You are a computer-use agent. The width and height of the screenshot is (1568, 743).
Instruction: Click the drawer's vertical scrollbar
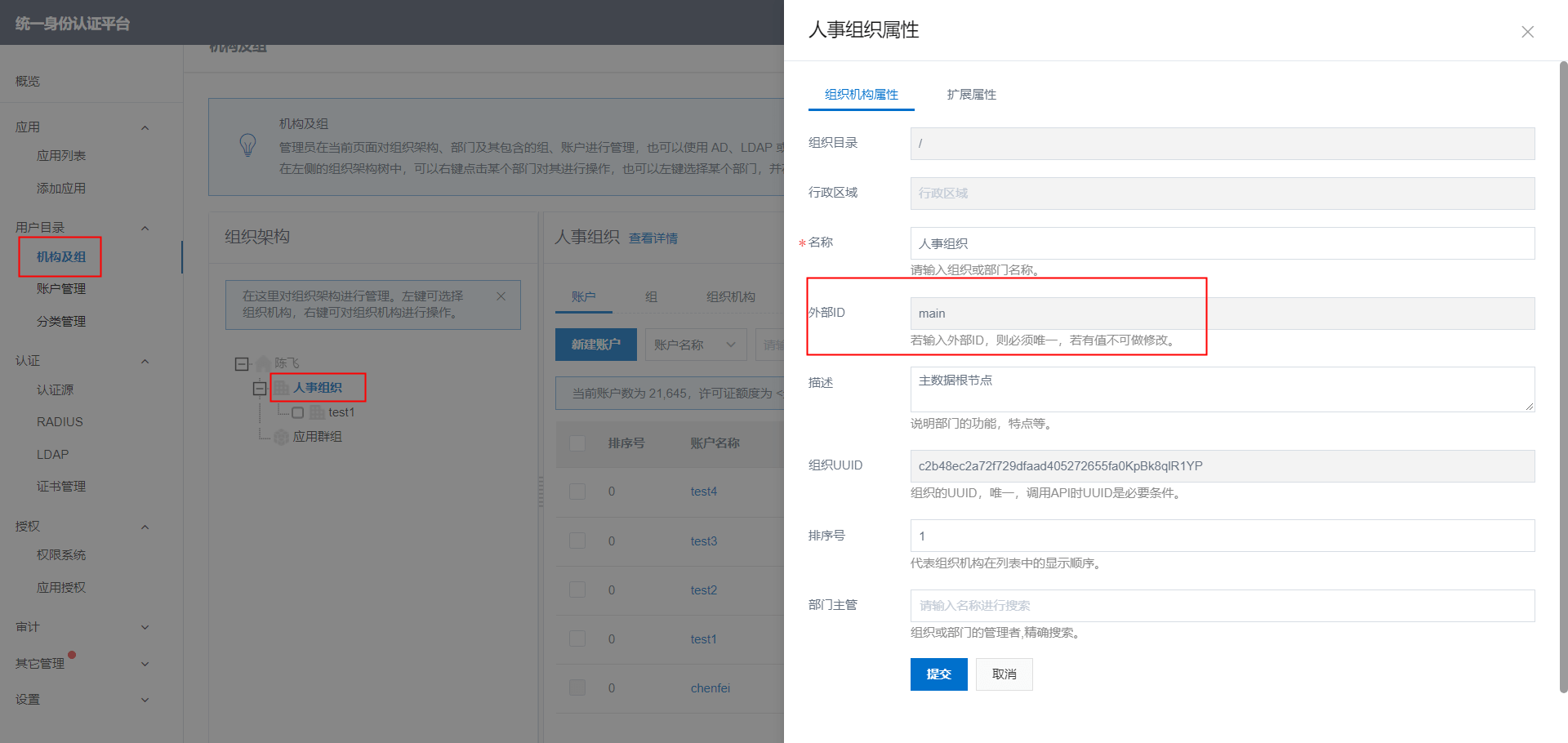pos(1563,376)
